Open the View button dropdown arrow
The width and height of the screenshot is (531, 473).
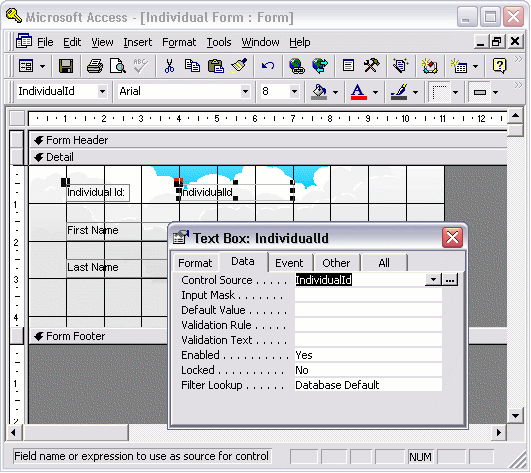42,66
